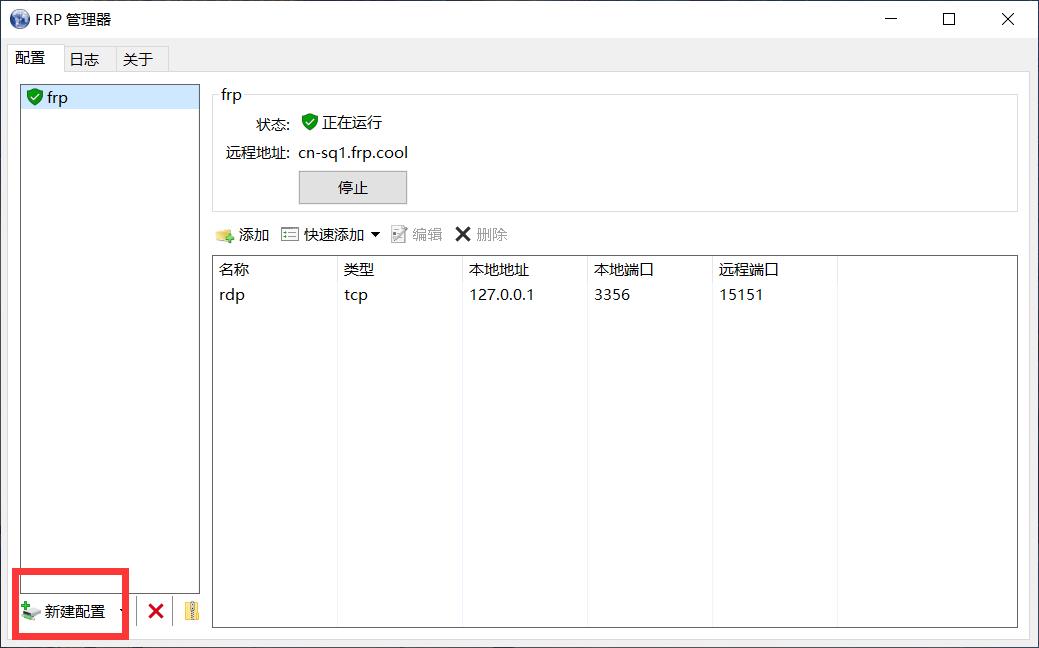Click the 删除 toolbar button
The height and width of the screenshot is (648, 1039).
(481, 235)
